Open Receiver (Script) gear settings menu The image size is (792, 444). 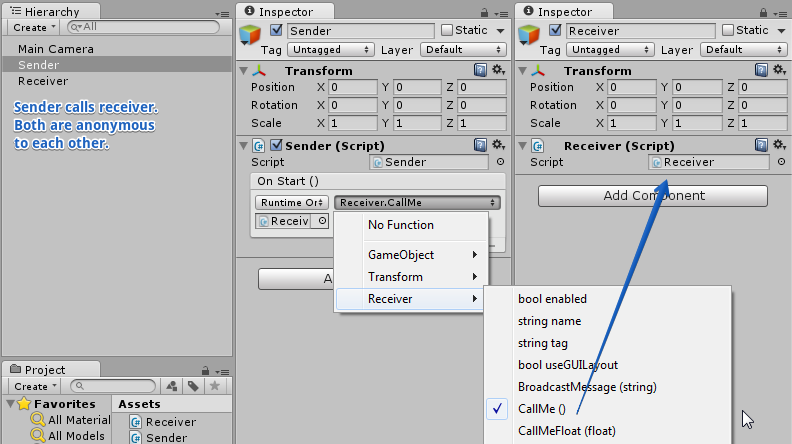779,145
